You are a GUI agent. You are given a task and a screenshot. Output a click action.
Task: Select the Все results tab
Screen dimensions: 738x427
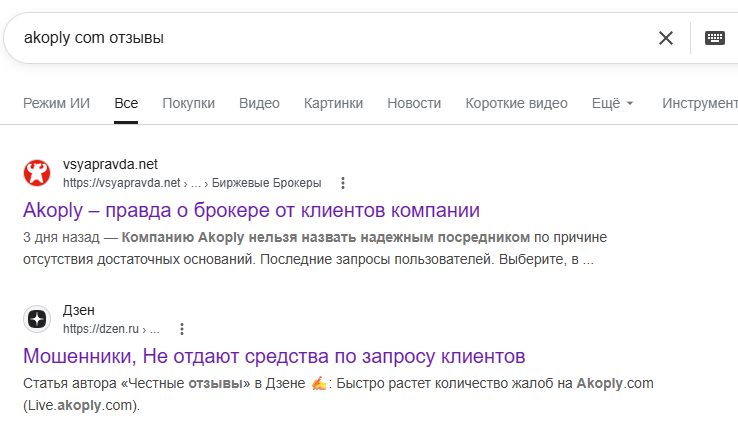126,103
